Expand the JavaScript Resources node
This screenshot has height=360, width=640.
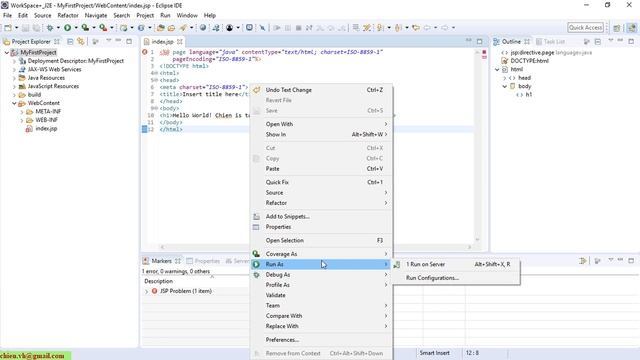pyautogui.click(x=14, y=86)
